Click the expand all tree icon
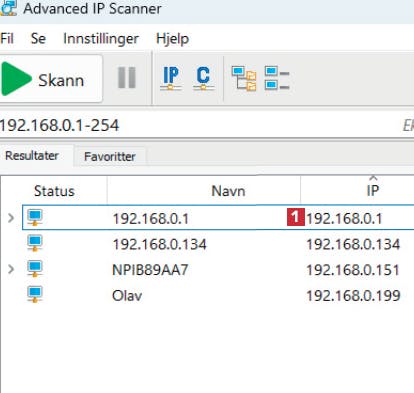414x393 pixels. [x=244, y=78]
